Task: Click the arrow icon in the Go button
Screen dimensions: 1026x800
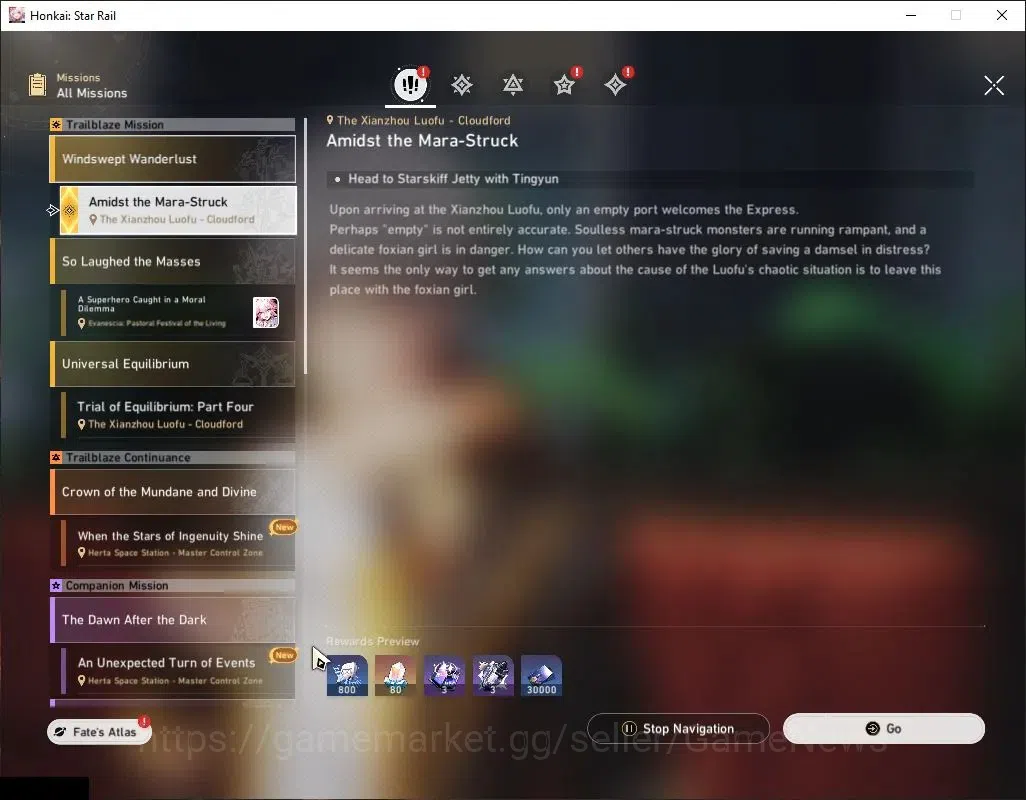Action: (x=872, y=728)
